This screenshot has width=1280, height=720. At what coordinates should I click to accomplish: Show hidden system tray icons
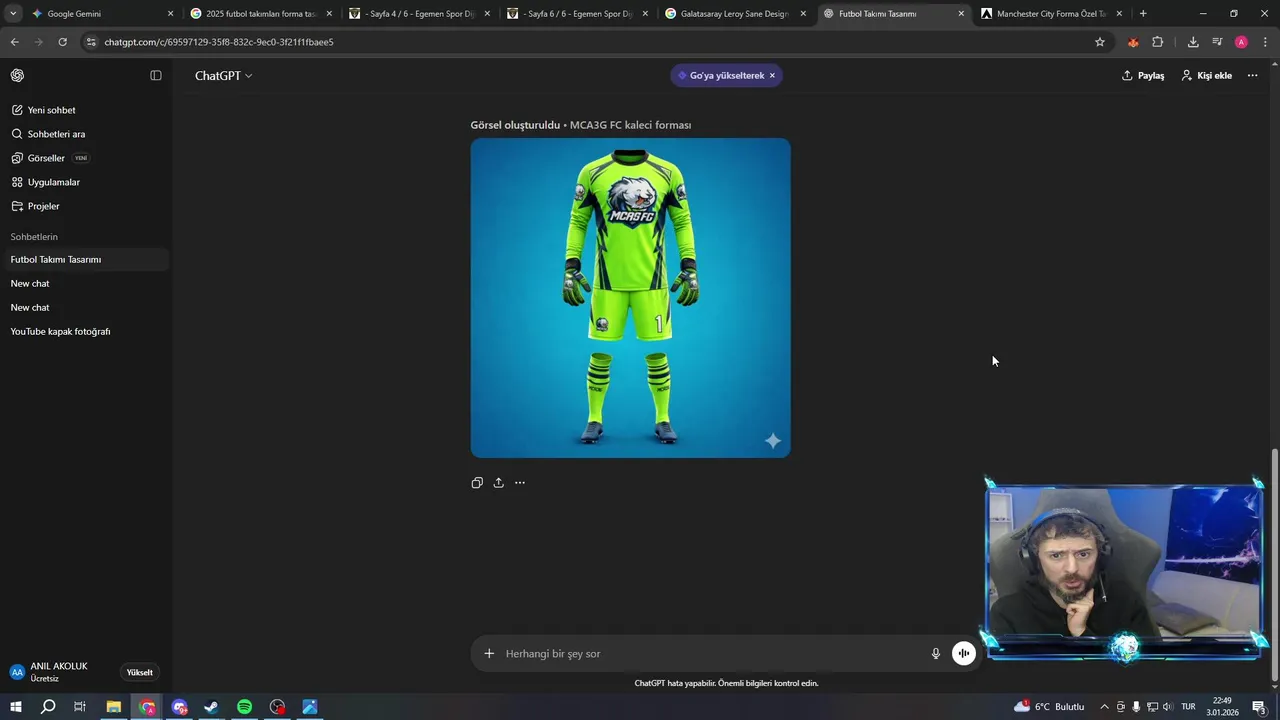tap(1104, 707)
